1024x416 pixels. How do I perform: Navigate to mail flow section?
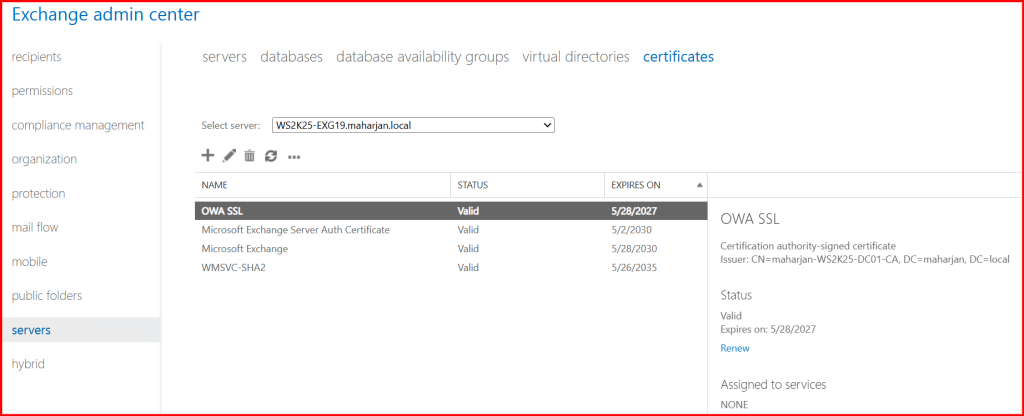pos(35,227)
